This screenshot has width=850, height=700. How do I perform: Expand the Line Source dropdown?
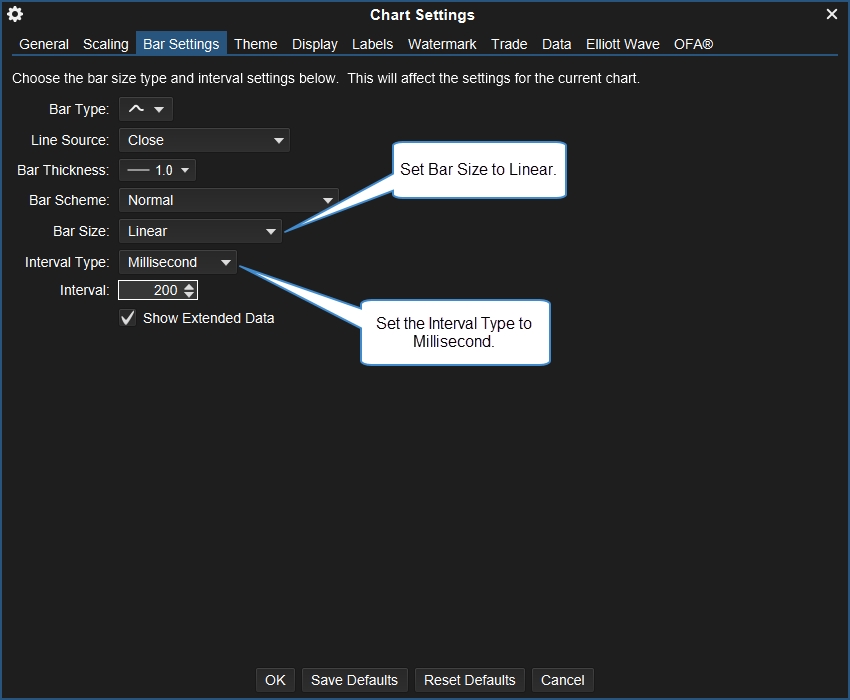[204, 140]
